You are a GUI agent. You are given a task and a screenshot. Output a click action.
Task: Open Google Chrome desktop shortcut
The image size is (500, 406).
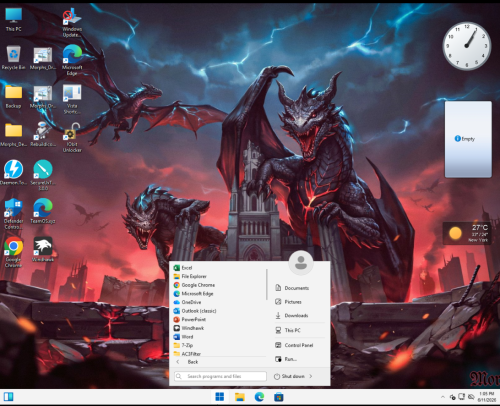tap(14, 252)
